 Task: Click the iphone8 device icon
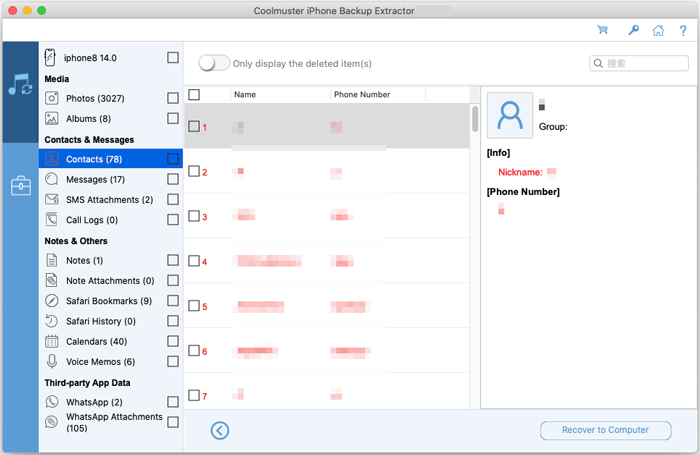pos(50,58)
